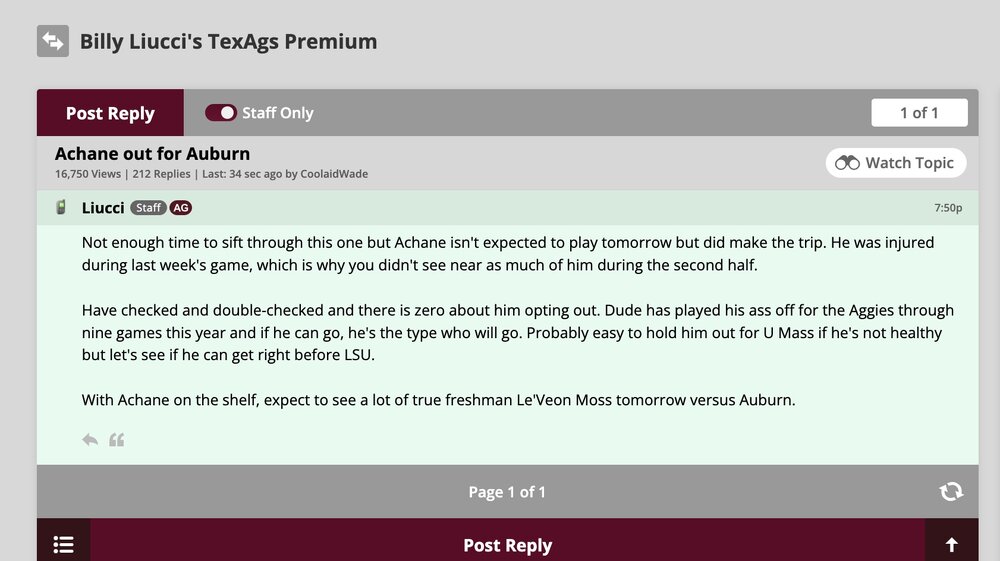Click the quote icon under the post
Viewport: 1000px width, 561px height.
point(117,439)
